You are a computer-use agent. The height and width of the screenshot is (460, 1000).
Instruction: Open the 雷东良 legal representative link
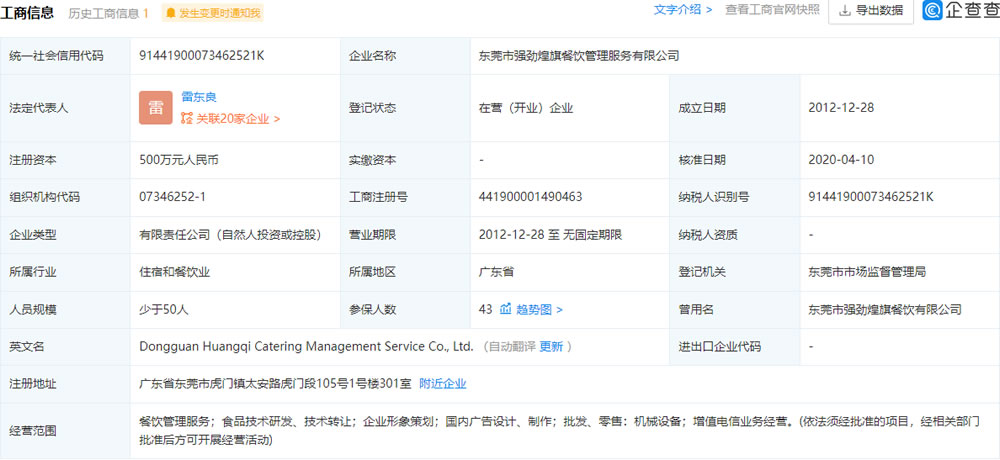pyautogui.click(x=199, y=97)
